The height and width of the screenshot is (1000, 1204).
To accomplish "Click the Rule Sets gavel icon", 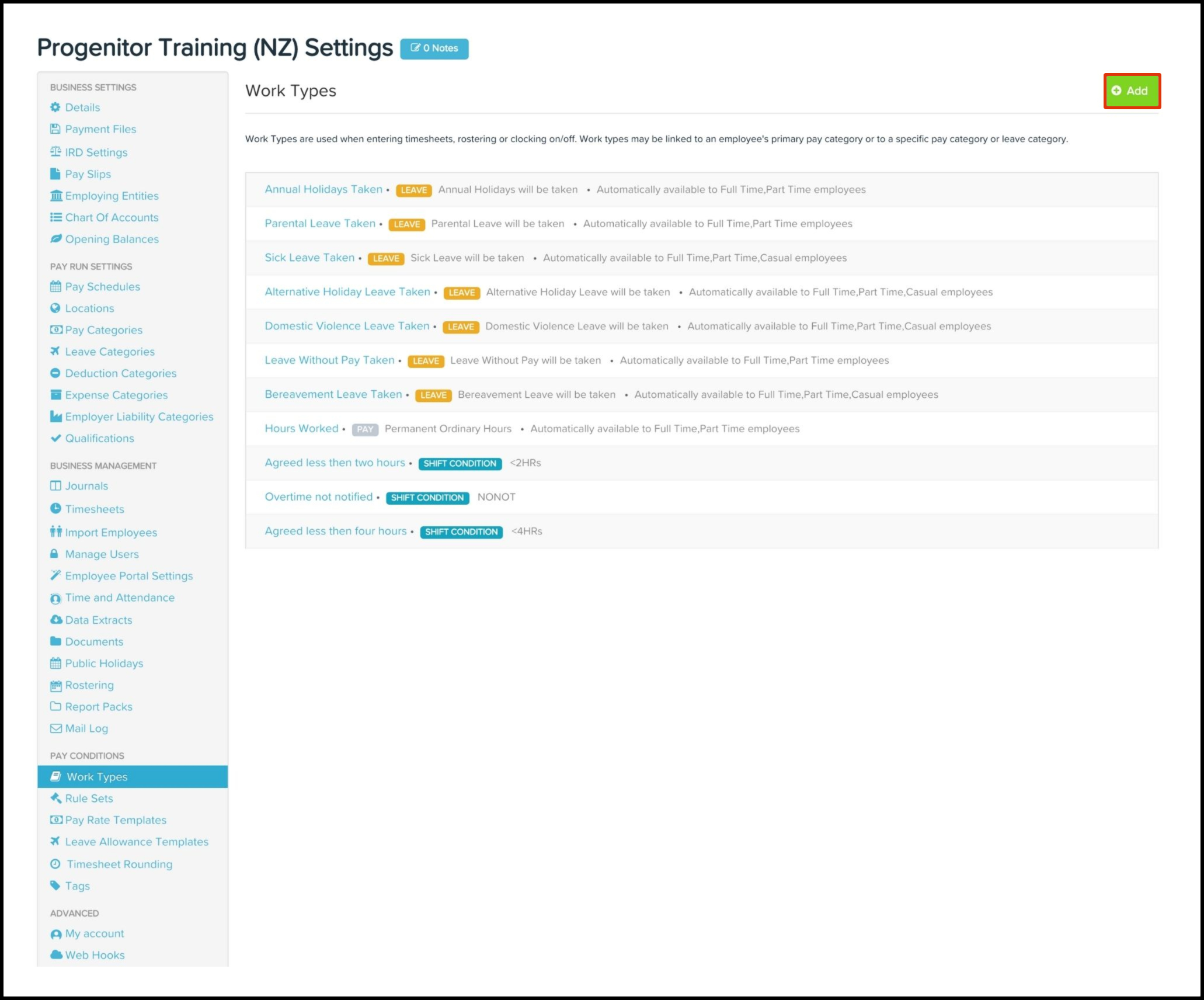I will click(x=55, y=798).
